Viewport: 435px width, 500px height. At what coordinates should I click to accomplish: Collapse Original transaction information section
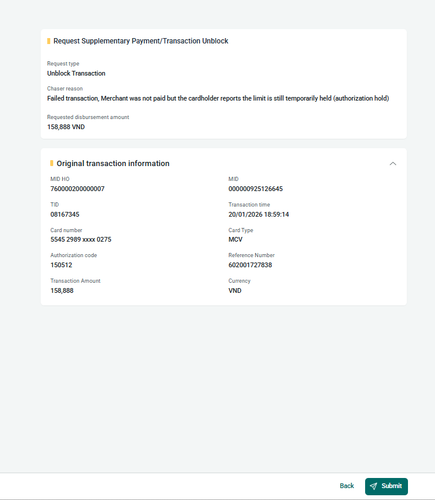[x=393, y=164]
